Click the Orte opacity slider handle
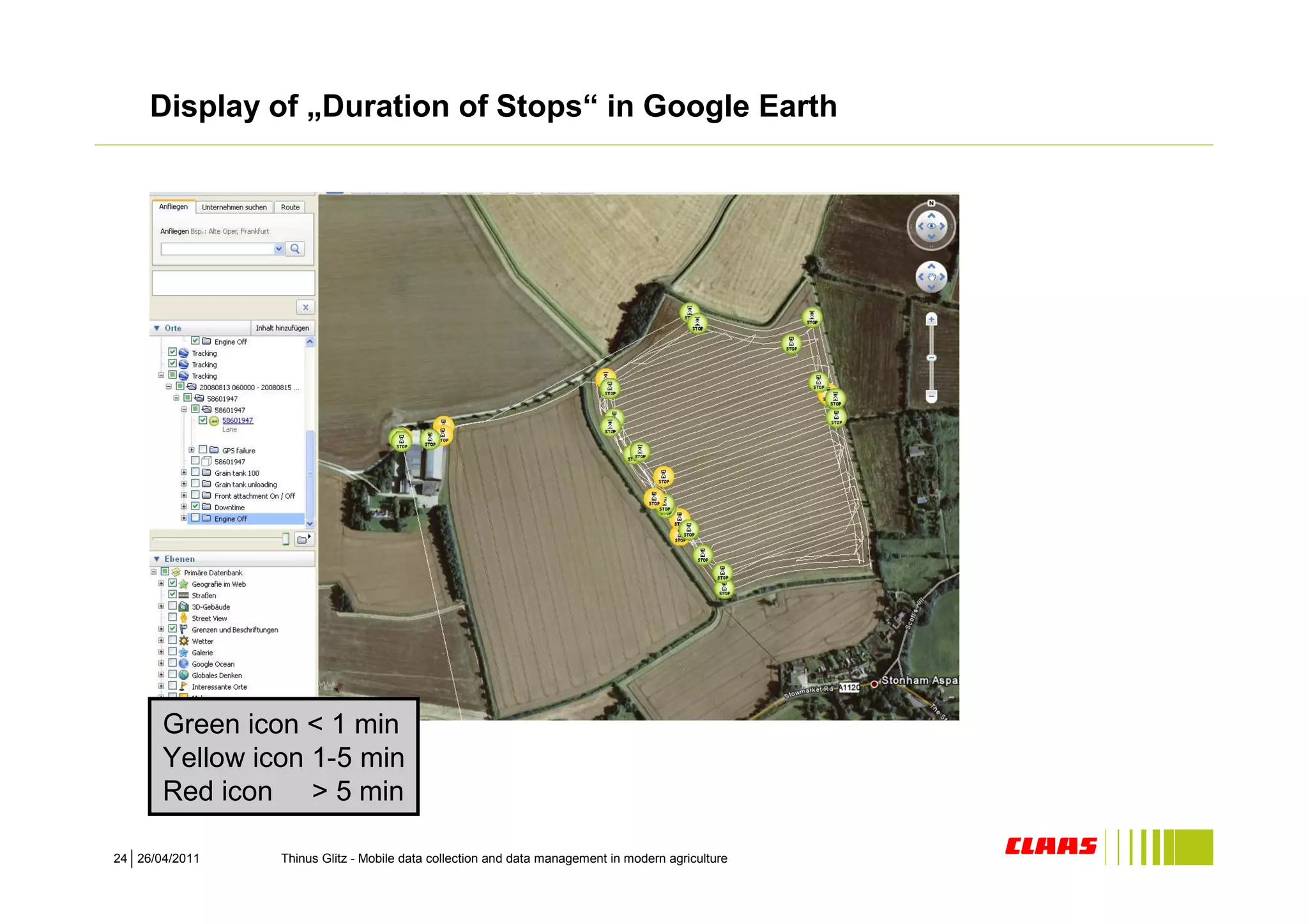This screenshot has height=924, width=1308. (285, 539)
